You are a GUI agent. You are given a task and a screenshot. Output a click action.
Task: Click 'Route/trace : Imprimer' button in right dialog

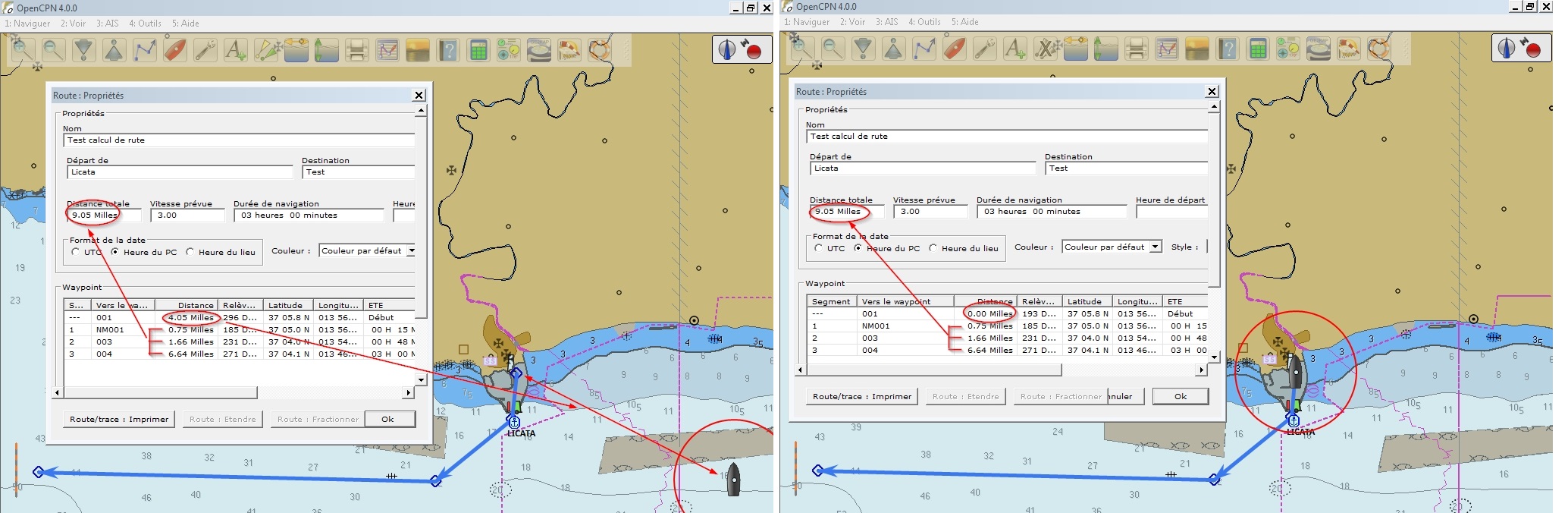[x=862, y=396]
